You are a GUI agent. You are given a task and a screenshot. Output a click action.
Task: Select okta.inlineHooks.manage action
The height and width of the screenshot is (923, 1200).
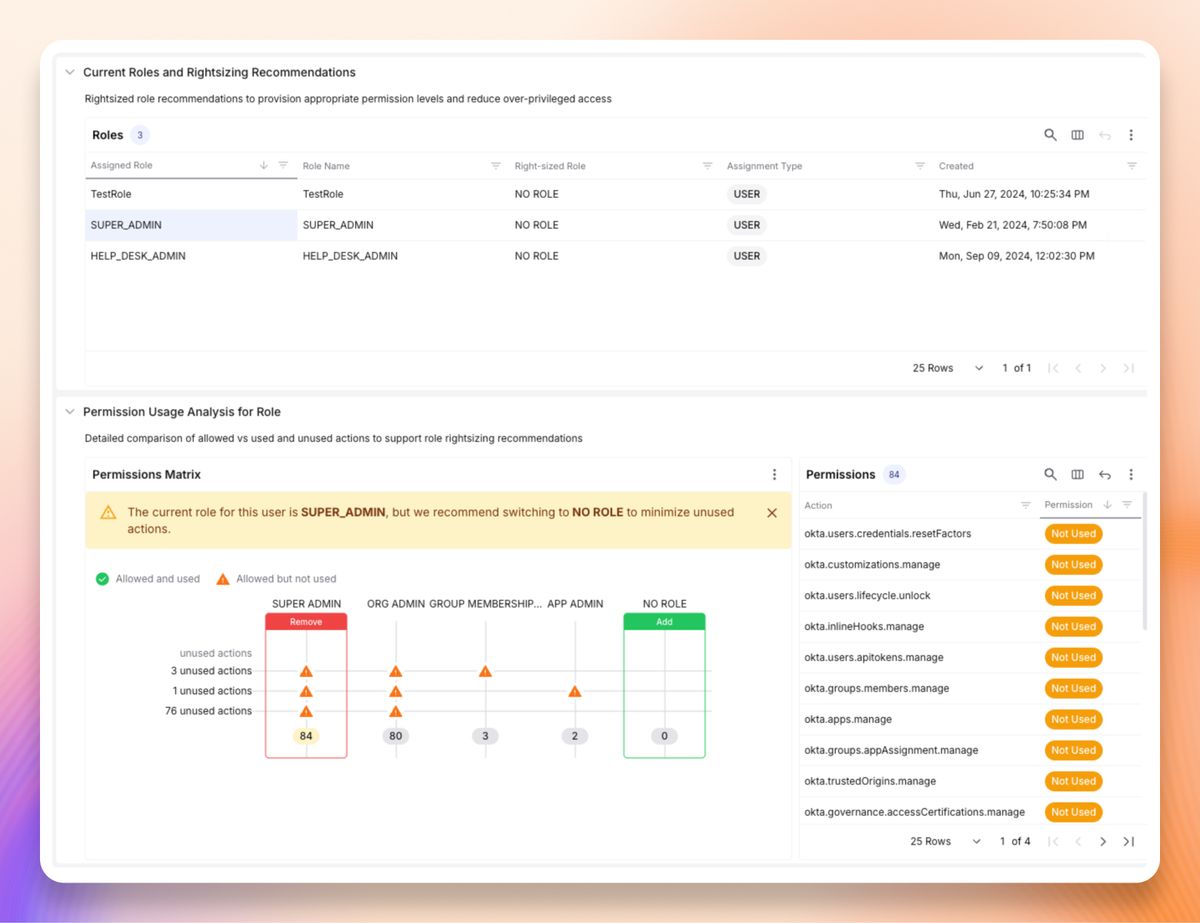click(864, 626)
